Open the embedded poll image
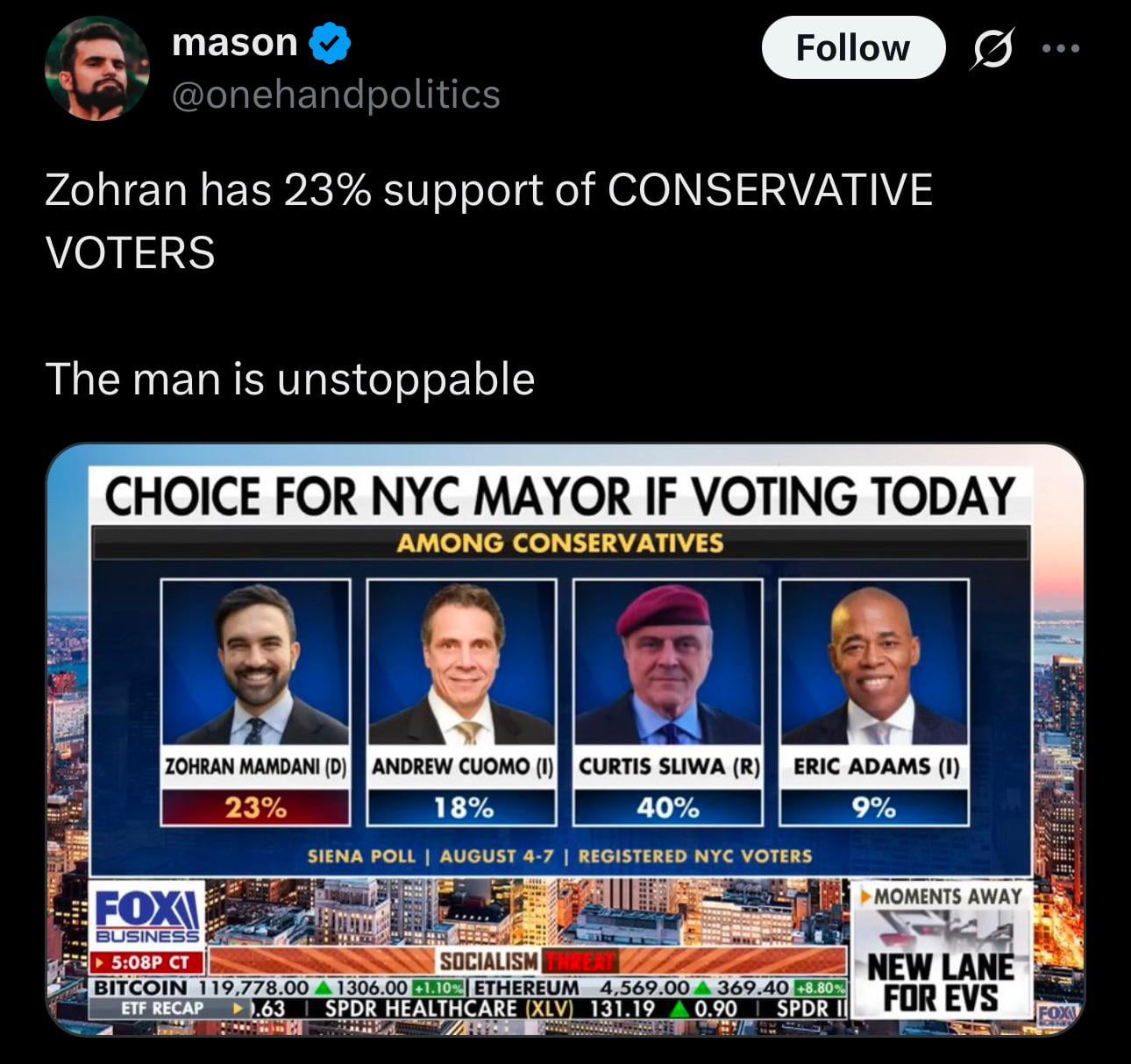The height and width of the screenshot is (1064, 1131). point(565,740)
